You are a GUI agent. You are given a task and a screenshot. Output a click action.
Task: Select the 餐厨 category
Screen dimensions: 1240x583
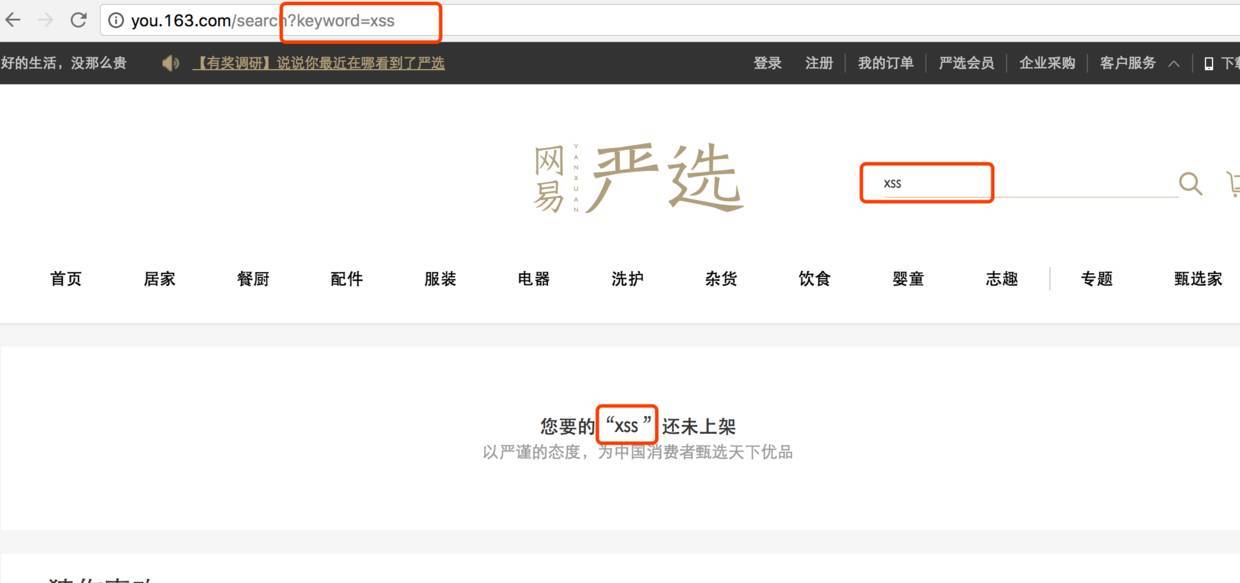(x=253, y=279)
